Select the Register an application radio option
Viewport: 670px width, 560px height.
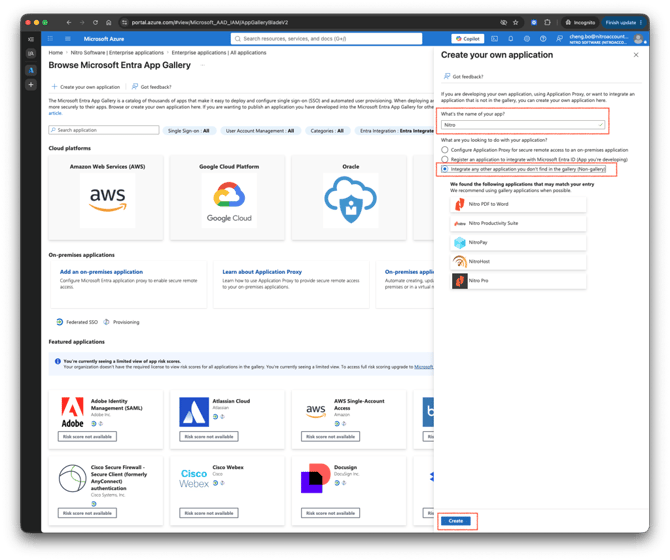(445, 159)
